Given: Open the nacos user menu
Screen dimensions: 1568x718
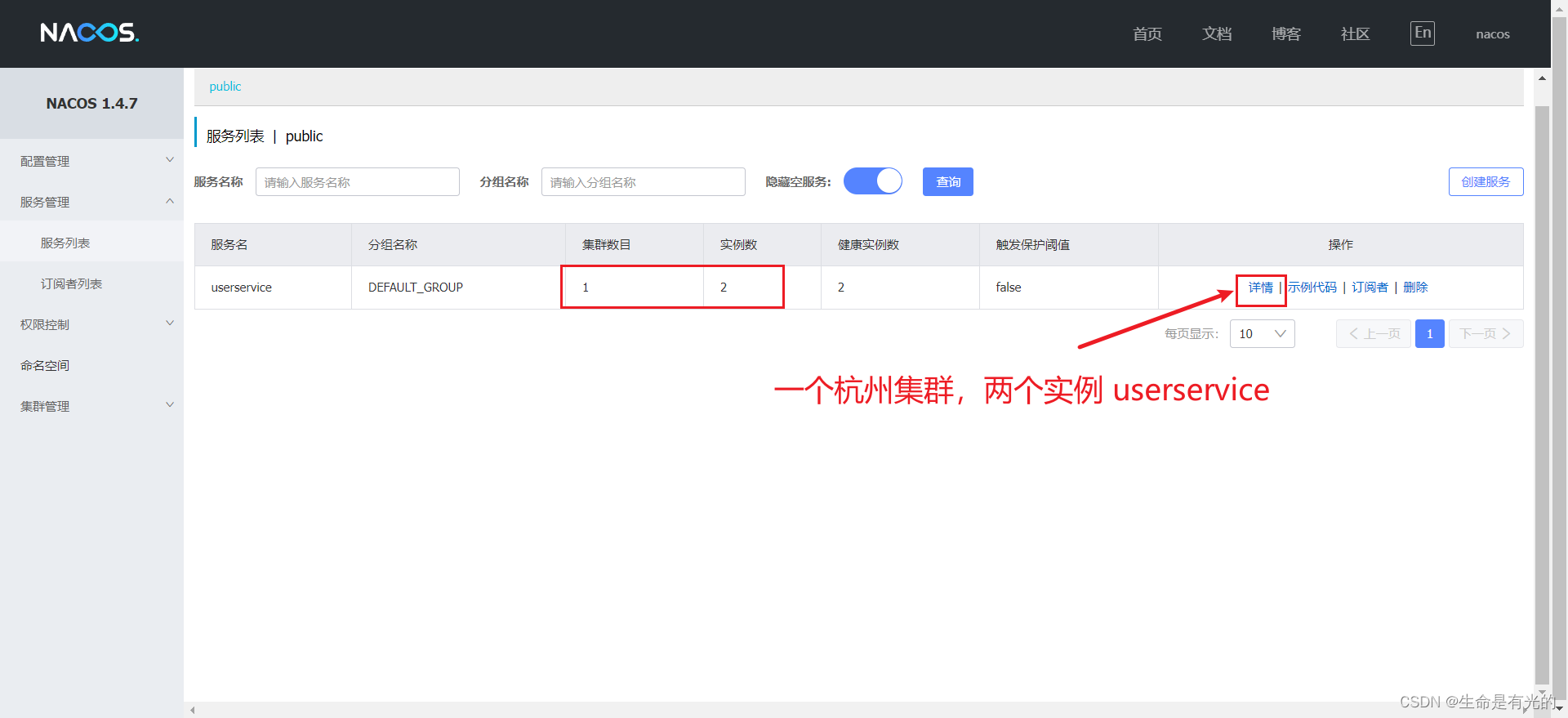Looking at the screenshot, I should pos(1493,34).
